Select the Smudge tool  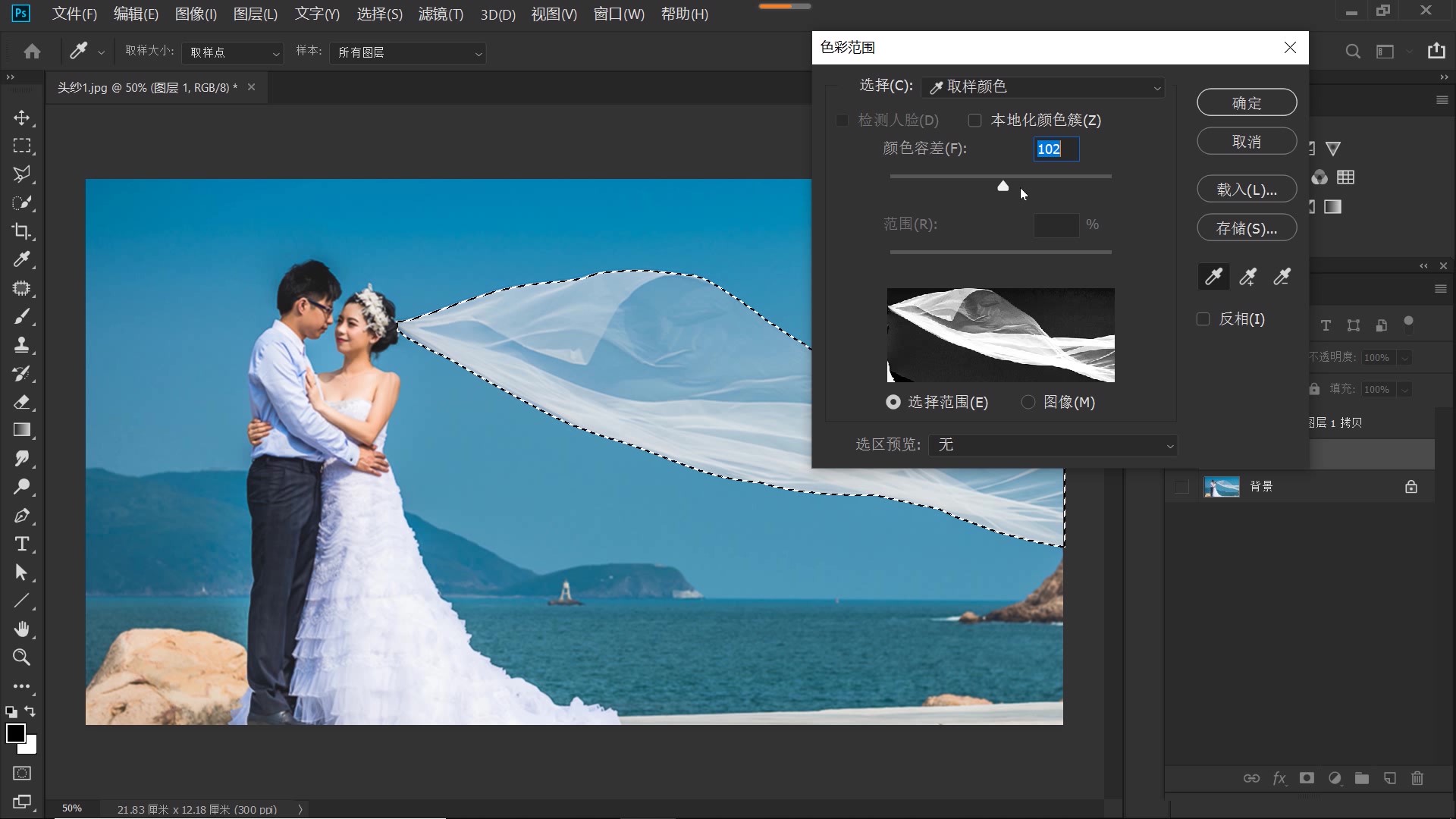(22, 459)
